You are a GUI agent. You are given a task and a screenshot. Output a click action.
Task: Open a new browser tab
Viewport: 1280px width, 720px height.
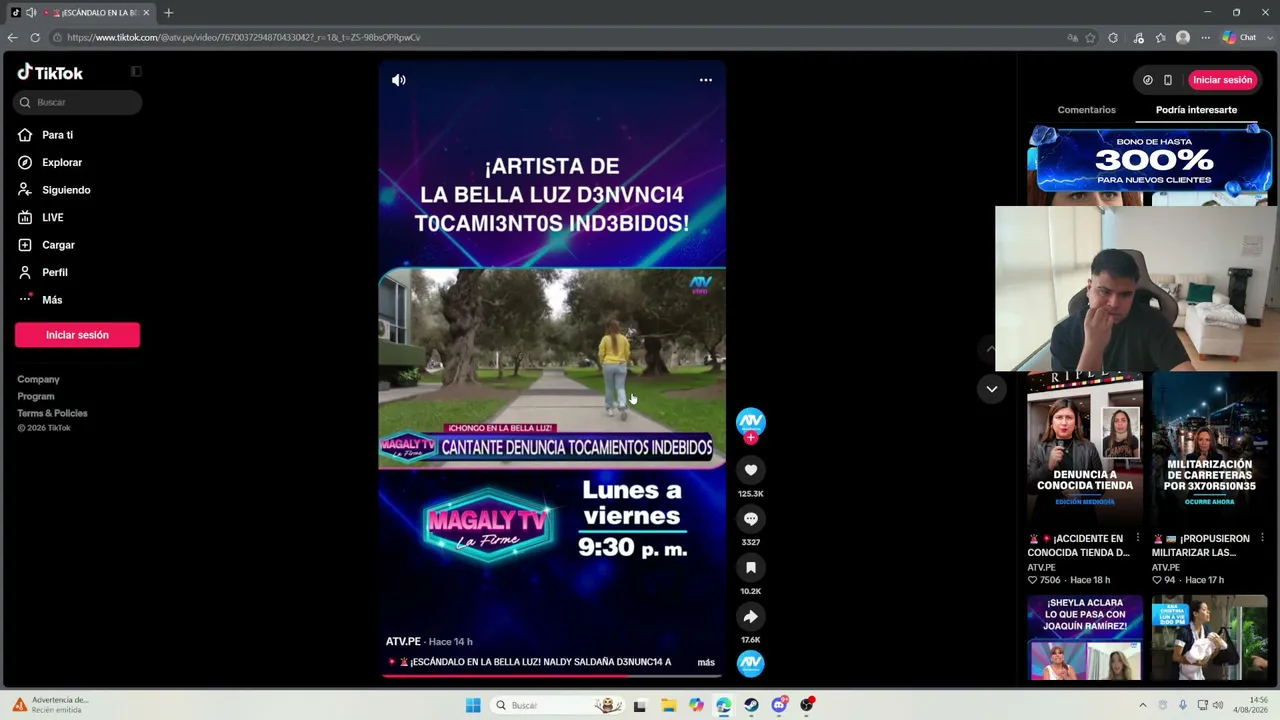168,13
